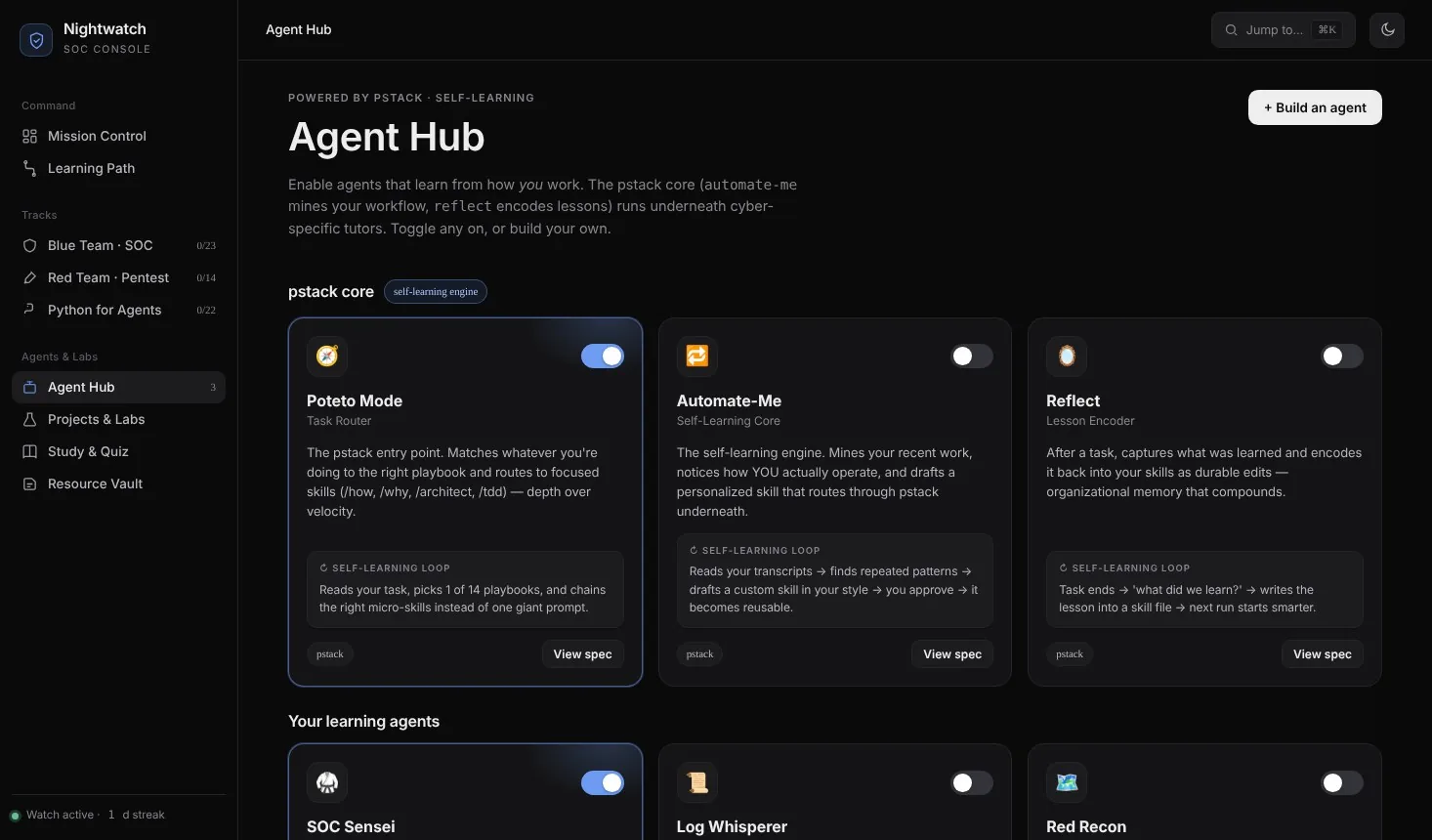This screenshot has width=1432, height=840.
Task: Click the SOC Sensei avatar icon
Action: 327,782
